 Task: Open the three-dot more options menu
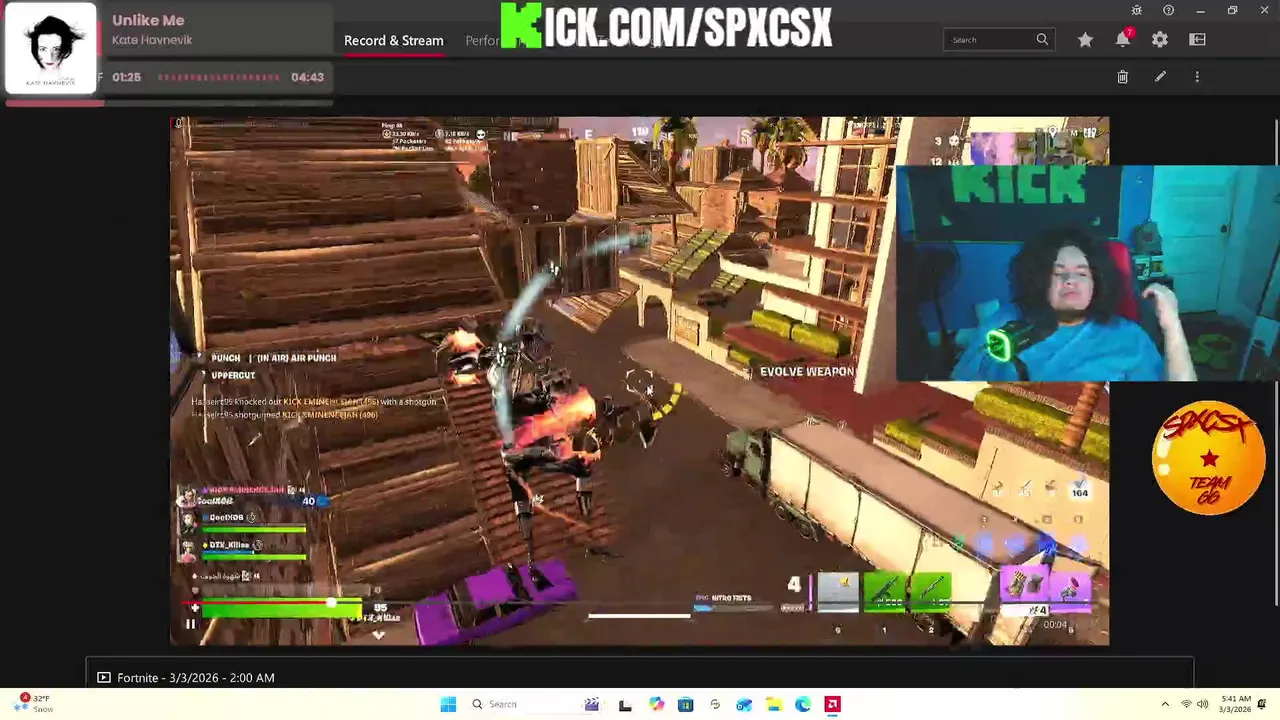1197,77
